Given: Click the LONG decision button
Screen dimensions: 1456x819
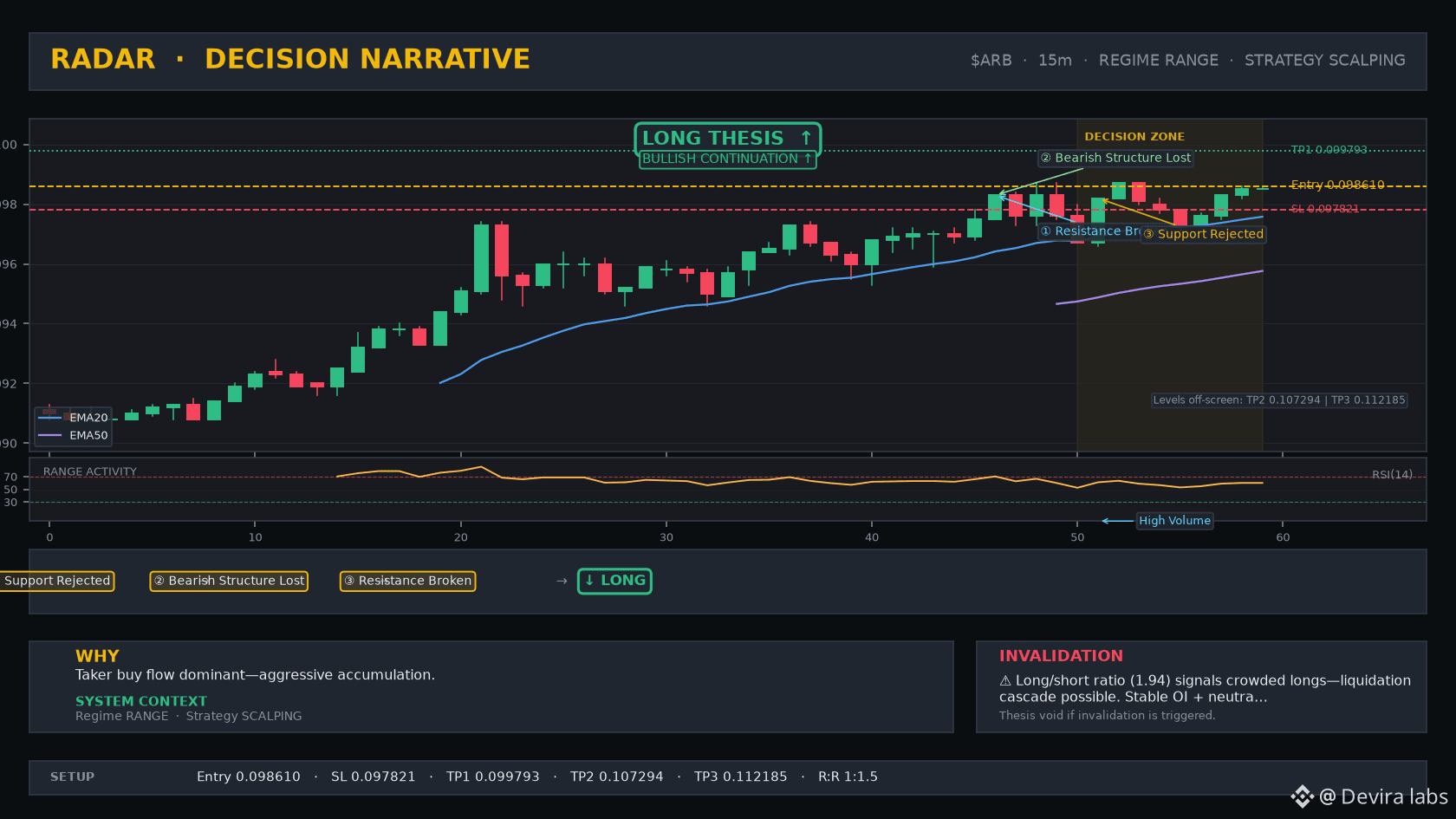Looking at the screenshot, I should click(x=614, y=581).
